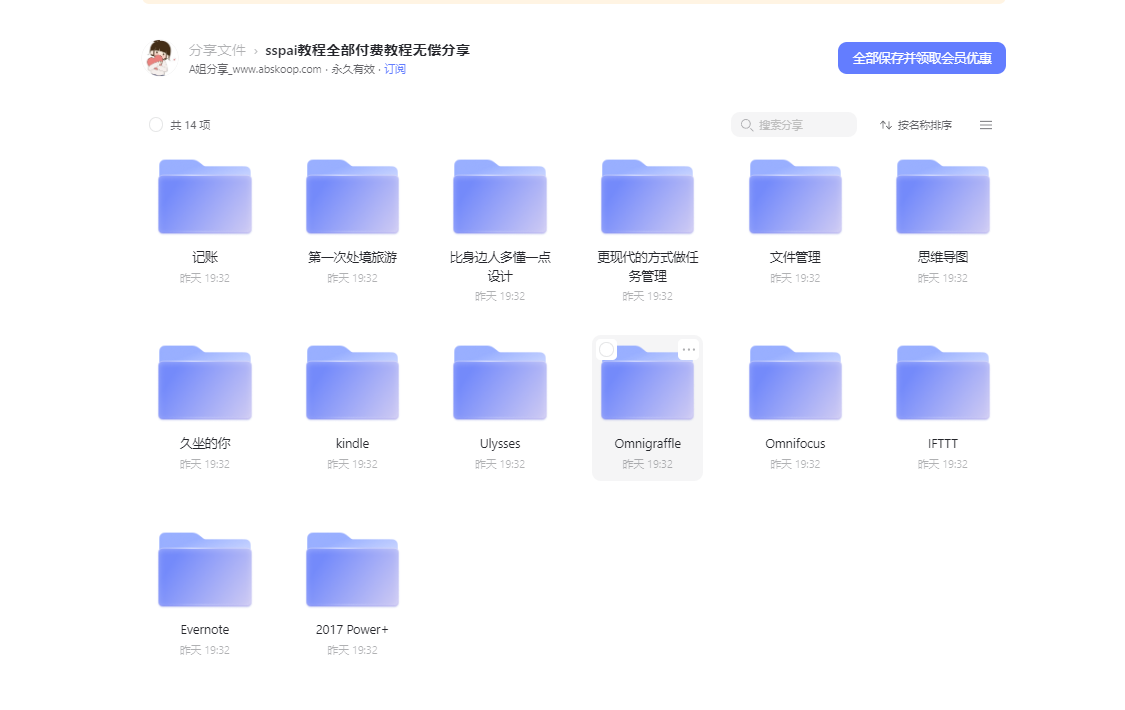Open the Omnifocus folder
Screen dimensions: 1125x710
point(795,383)
